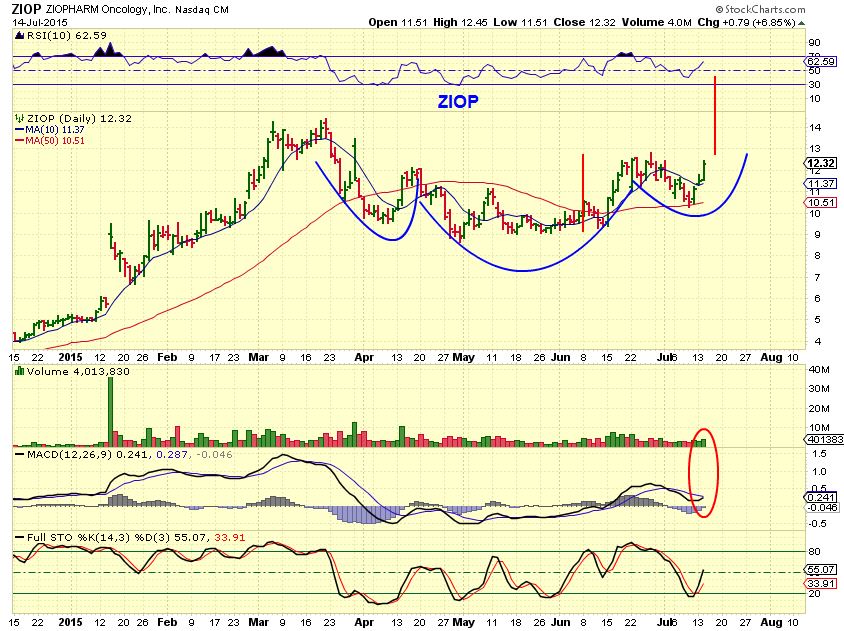This screenshot has height=631, width=844.
Task: Click the -0.046 MACD histogram value in legend
Action: [x=214, y=454]
